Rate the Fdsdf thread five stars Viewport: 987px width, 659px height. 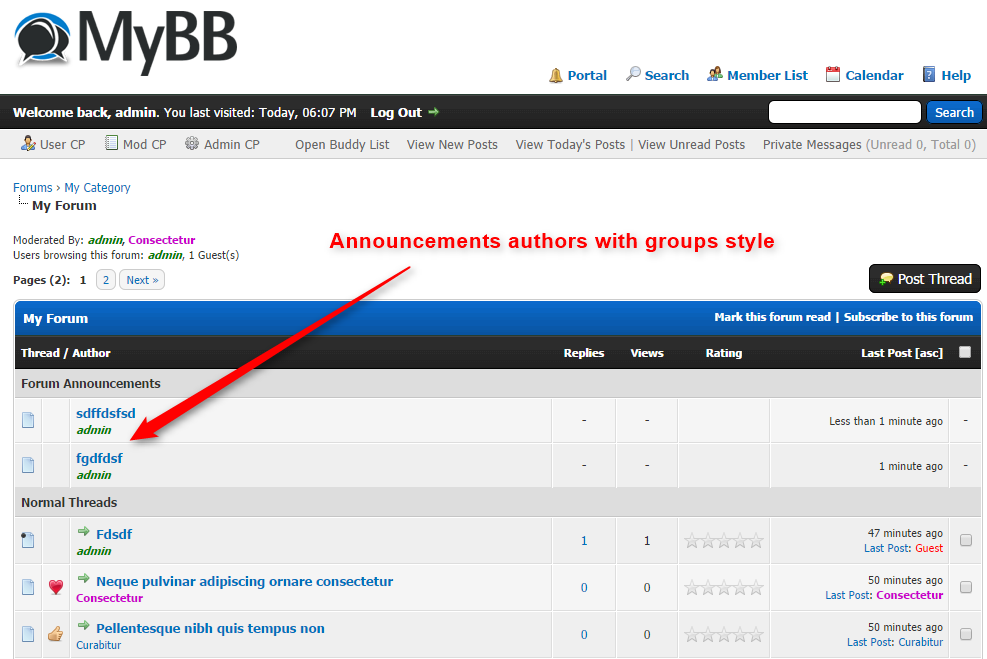click(756, 541)
